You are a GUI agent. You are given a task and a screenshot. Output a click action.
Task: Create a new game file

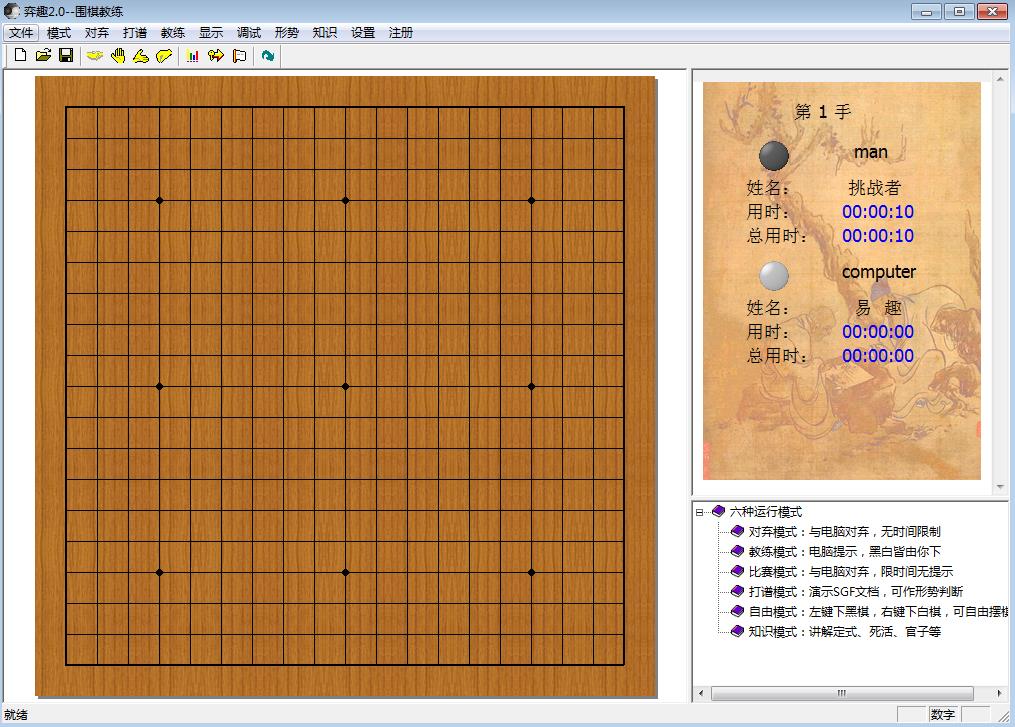click(x=19, y=55)
